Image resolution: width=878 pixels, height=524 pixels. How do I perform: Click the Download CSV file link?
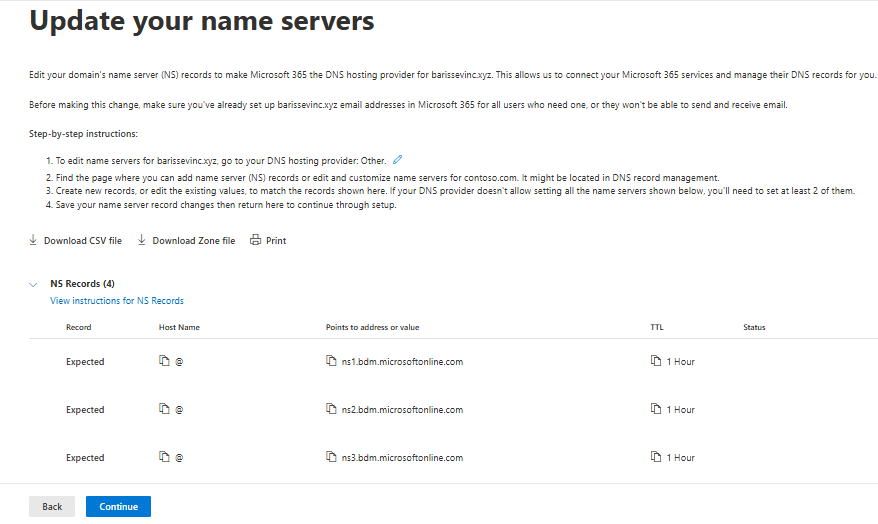coord(83,241)
